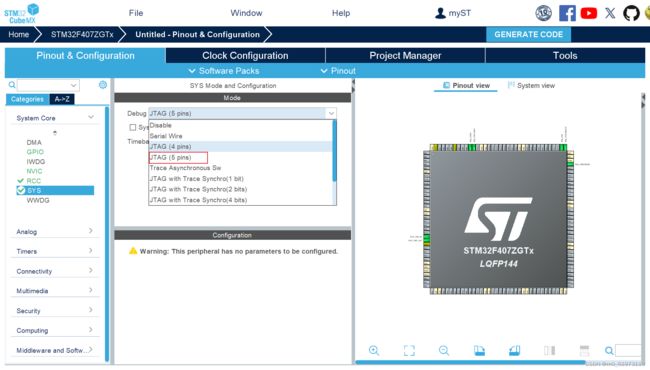Expand the Timers category

[91, 251]
